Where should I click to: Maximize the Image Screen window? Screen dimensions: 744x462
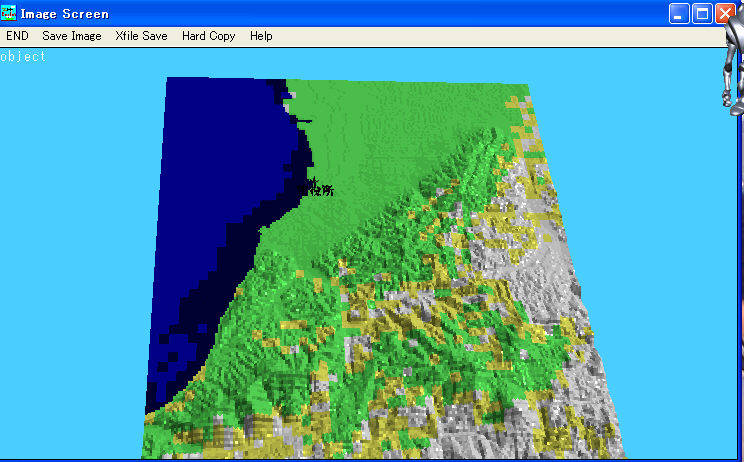[x=702, y=14]
